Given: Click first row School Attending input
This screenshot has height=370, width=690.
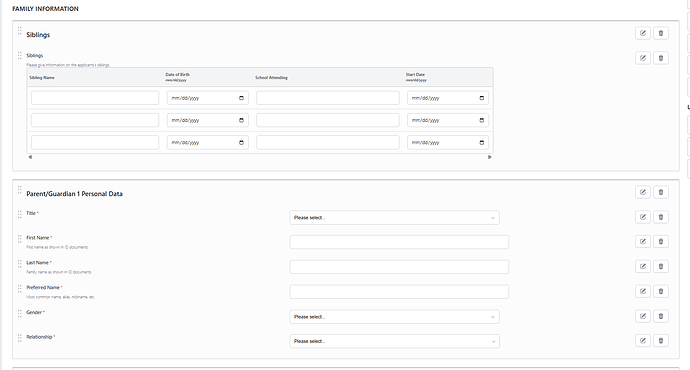Looking at the screenshot, I should [328, 98].
